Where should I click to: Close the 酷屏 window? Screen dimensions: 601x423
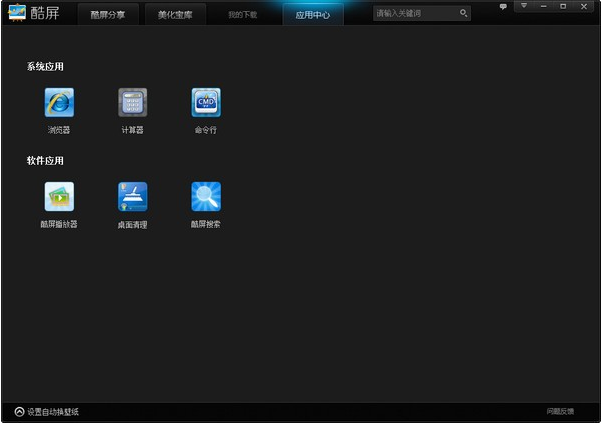click(584, 7)
